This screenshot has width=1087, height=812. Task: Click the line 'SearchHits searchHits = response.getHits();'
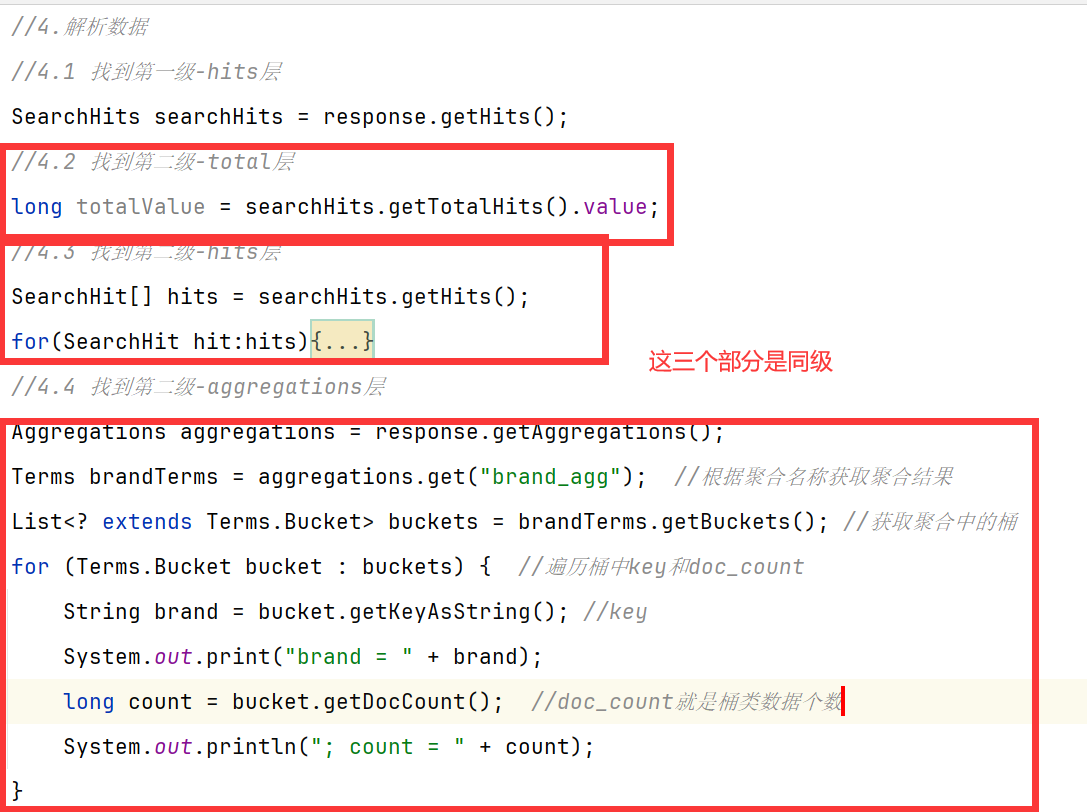tap(290, 116)
